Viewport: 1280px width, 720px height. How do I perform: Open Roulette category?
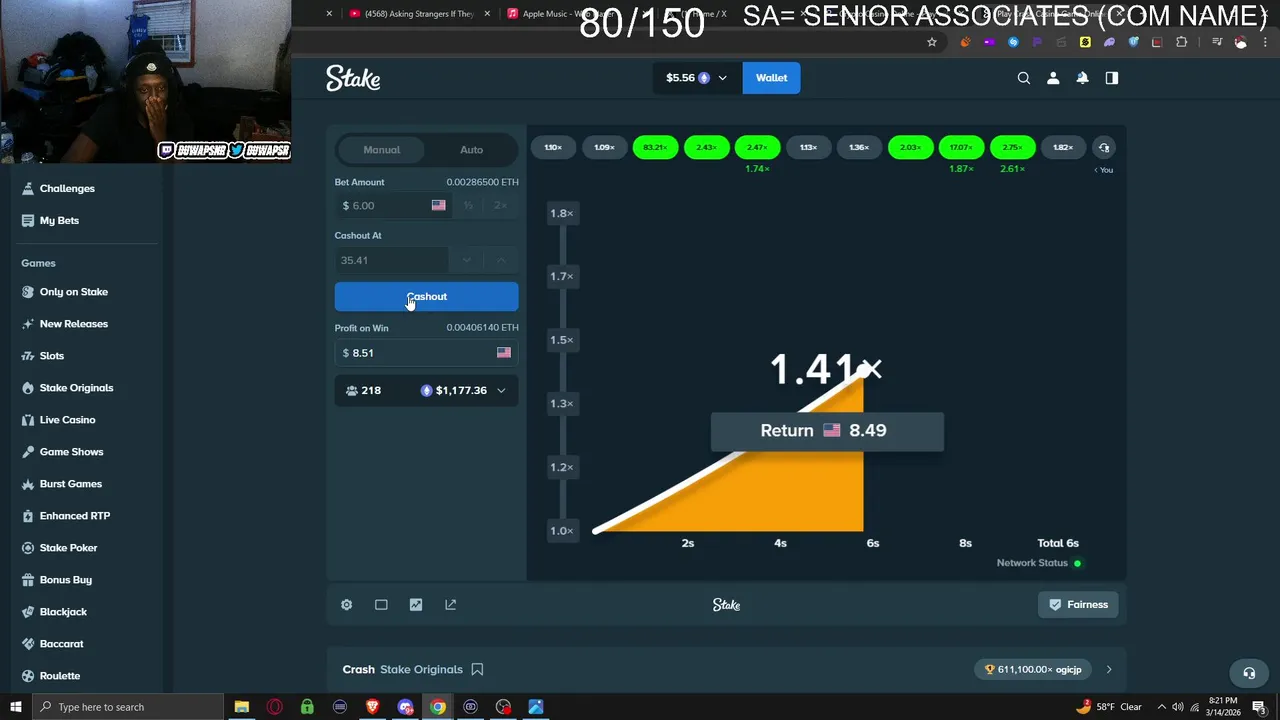59,676
